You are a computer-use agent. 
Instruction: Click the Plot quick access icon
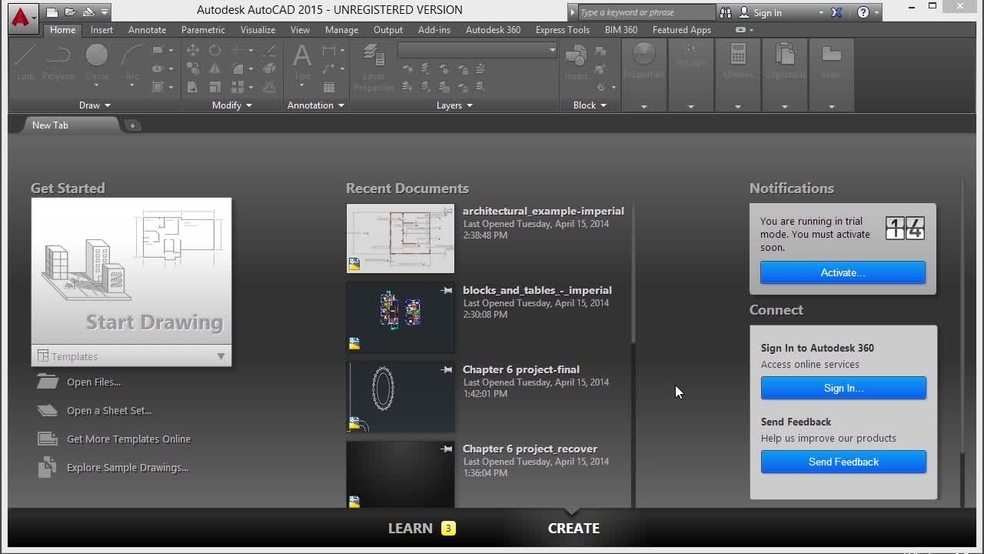coord(88,12)
